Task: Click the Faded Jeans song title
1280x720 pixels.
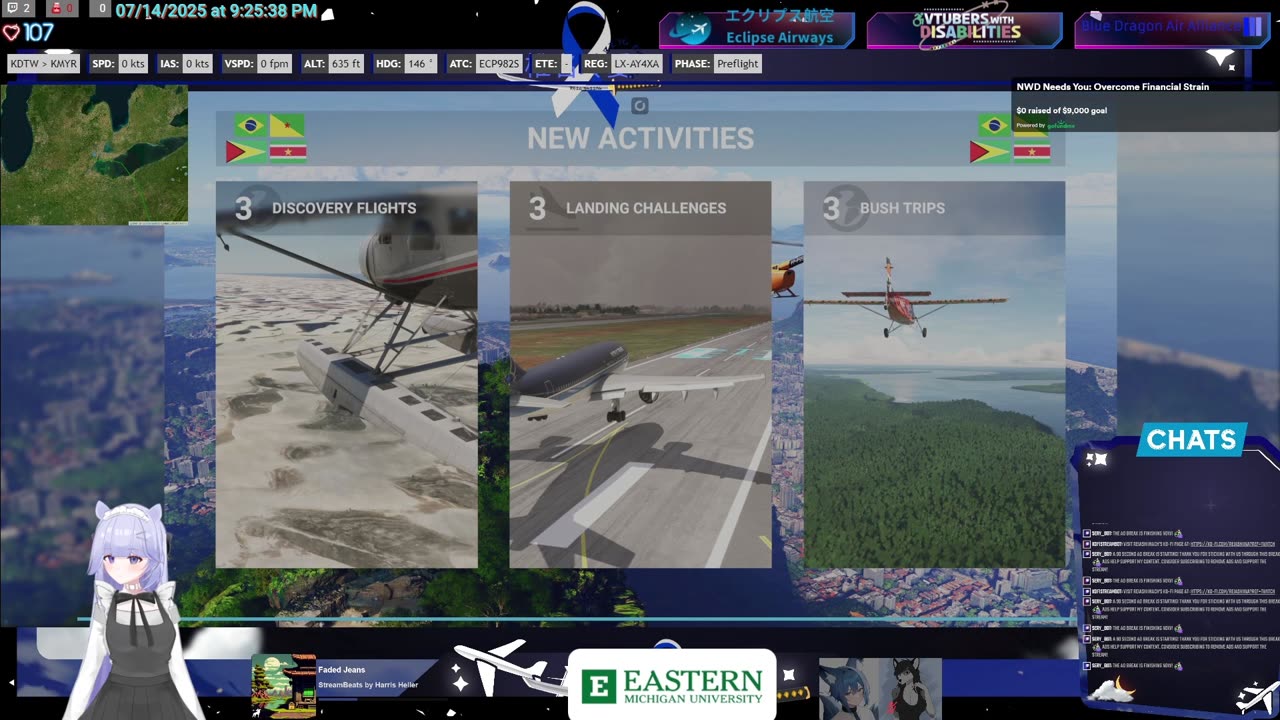Action: (341, 670)
